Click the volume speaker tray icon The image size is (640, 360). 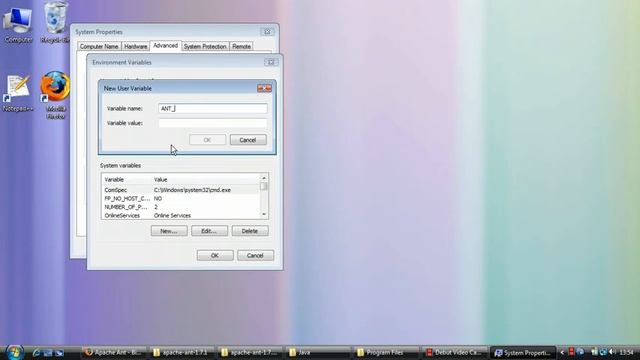(x=612, y=352)
